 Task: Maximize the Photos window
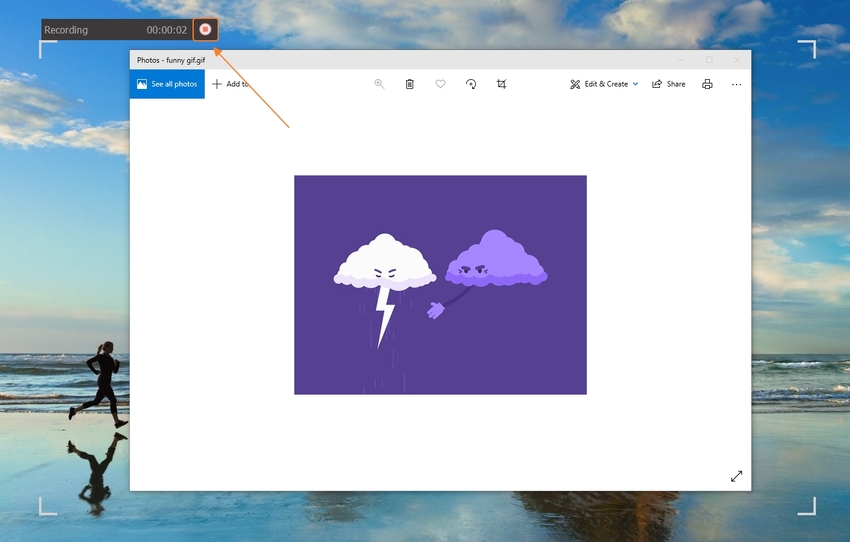coord(709,60)
